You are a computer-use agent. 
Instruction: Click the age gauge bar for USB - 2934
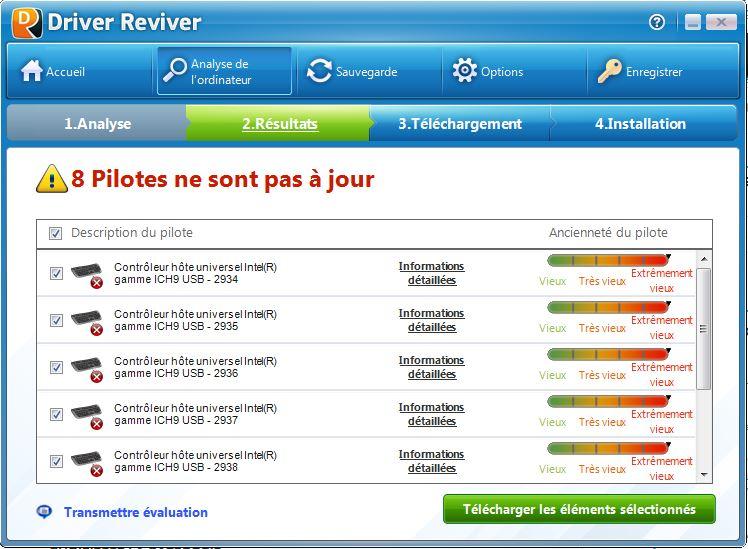(x=609, y=260)
